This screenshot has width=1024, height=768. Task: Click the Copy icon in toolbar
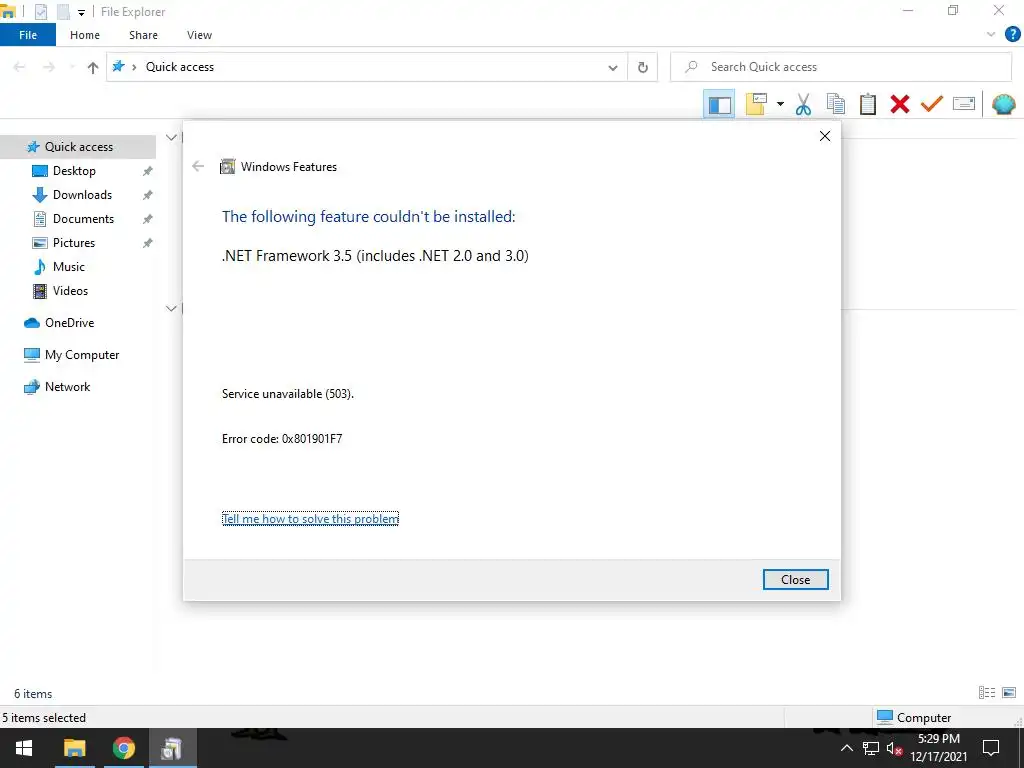click(836, 104)
